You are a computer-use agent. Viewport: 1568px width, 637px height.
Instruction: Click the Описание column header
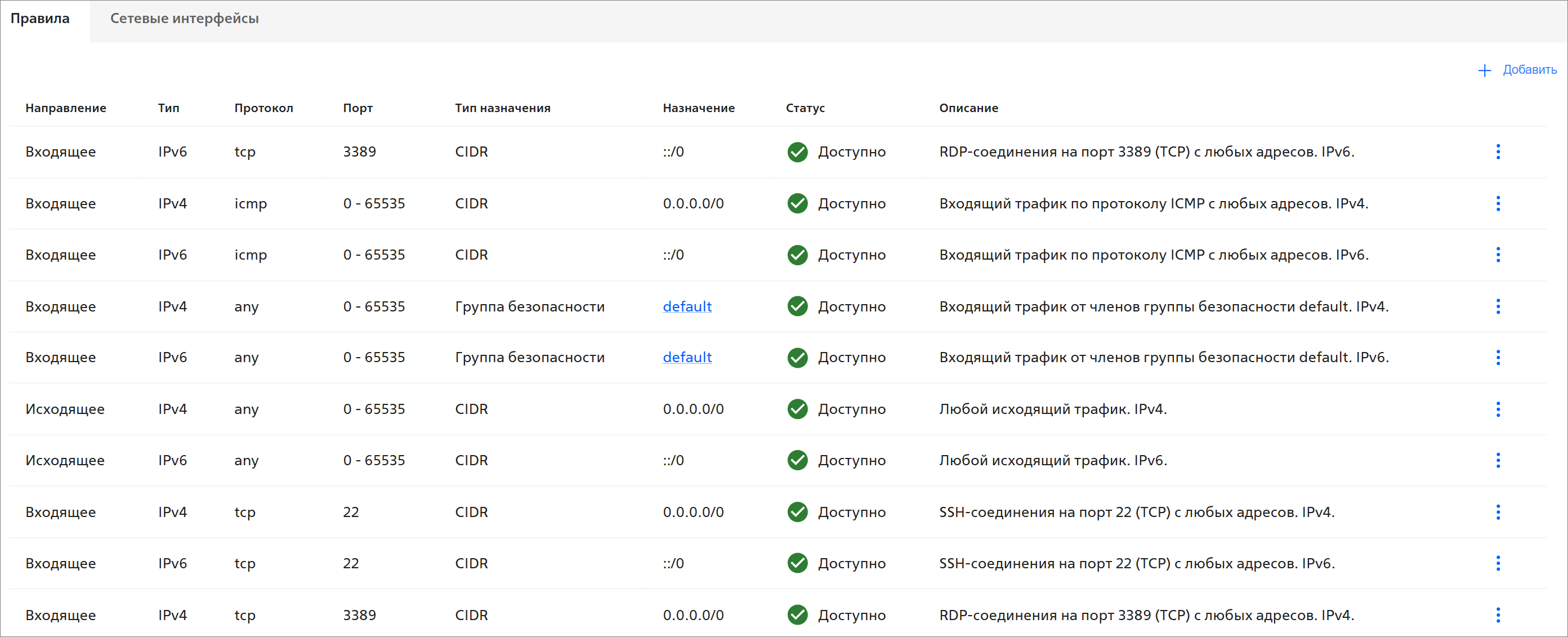point(968,108)
